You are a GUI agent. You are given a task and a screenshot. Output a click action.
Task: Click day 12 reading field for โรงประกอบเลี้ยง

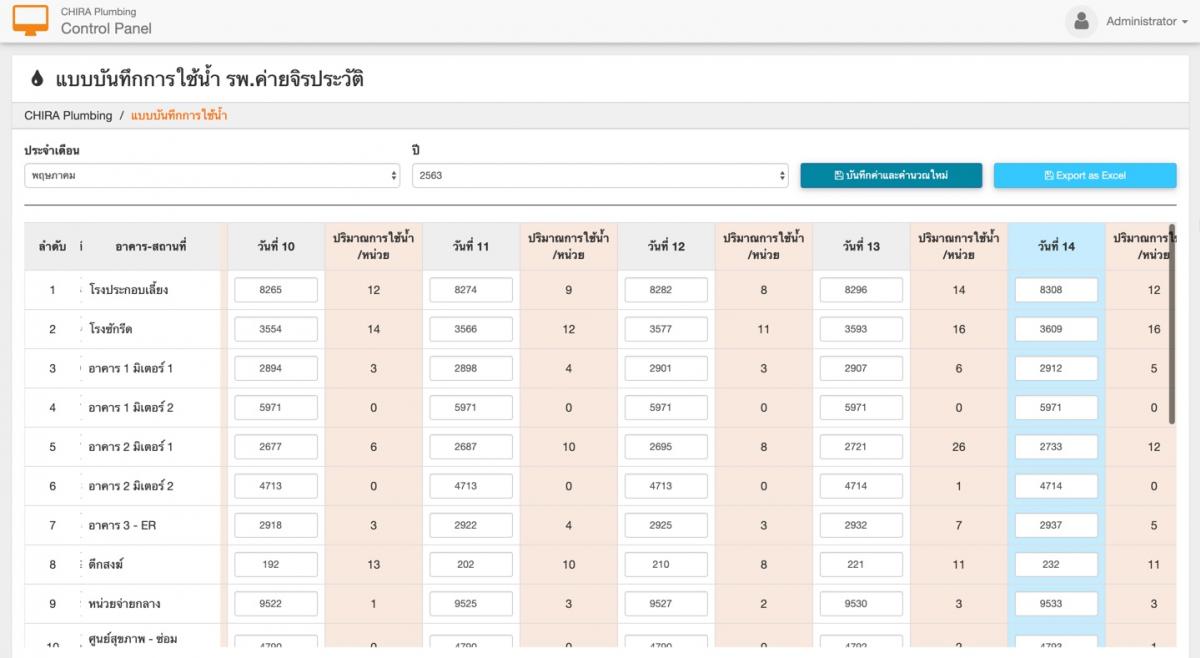point(666,290)
